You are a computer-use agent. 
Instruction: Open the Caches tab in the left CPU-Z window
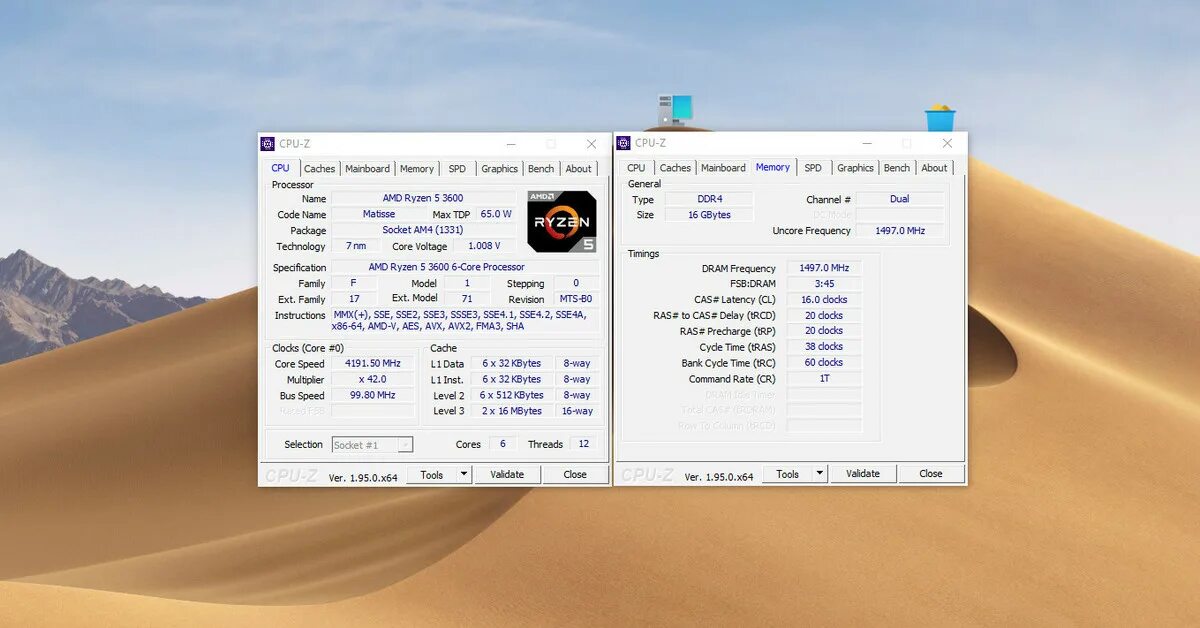320,169
